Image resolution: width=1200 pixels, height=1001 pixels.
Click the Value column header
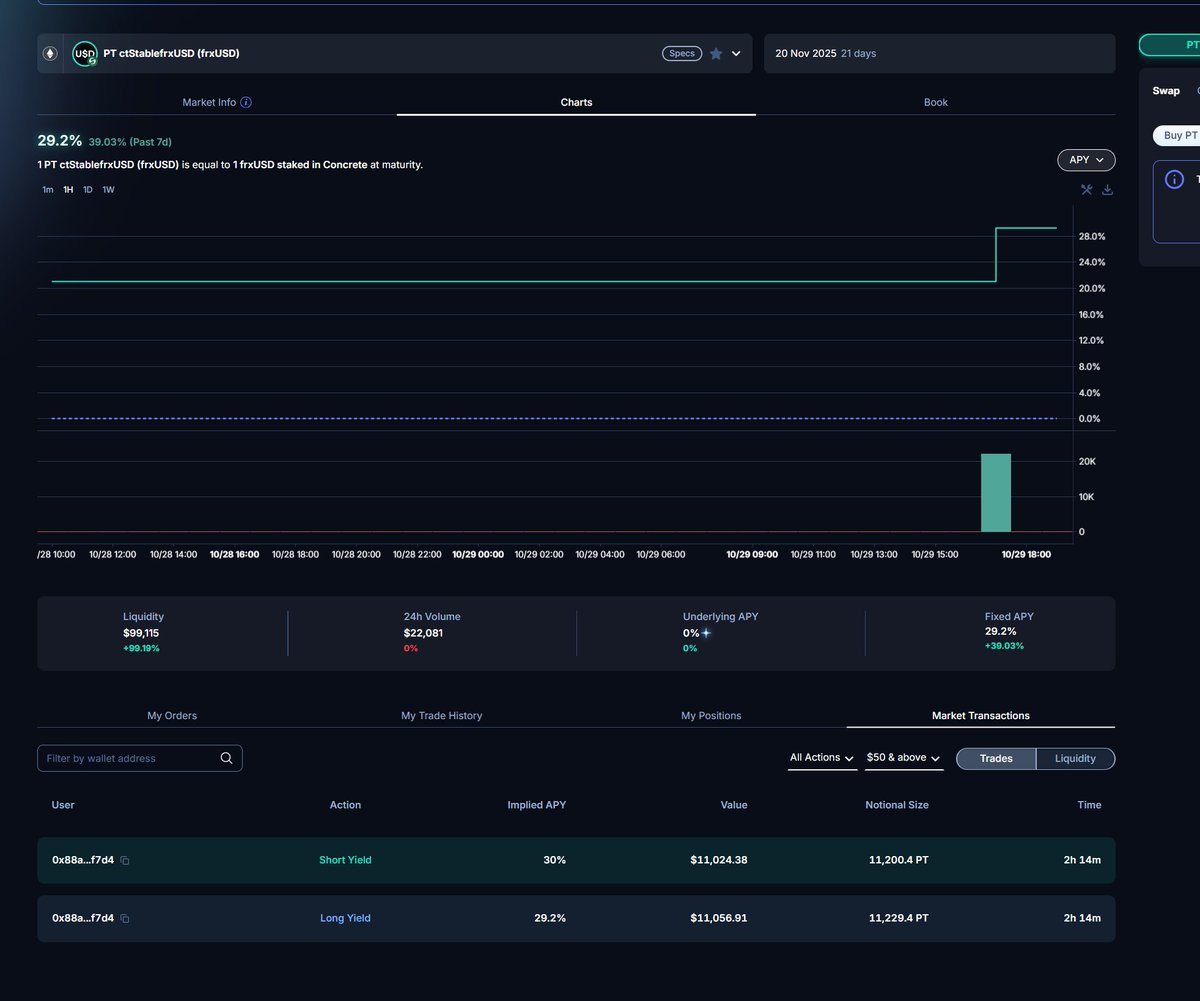point(734,805)
